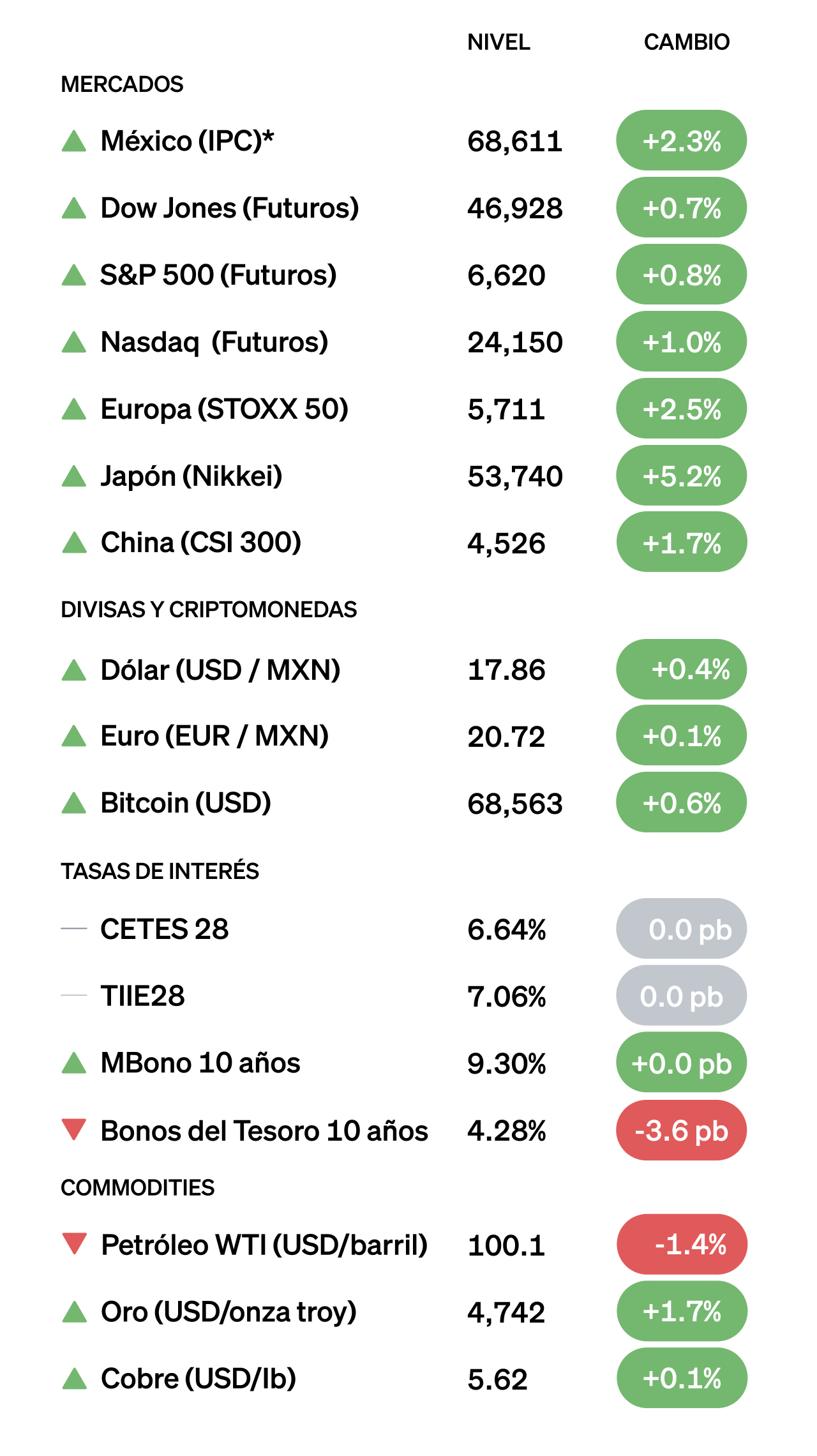Select the DIVISAS Y CRIPTOMONEDAS heading
This screenshot has height=1456, width=817.
(x=209, y=610)
